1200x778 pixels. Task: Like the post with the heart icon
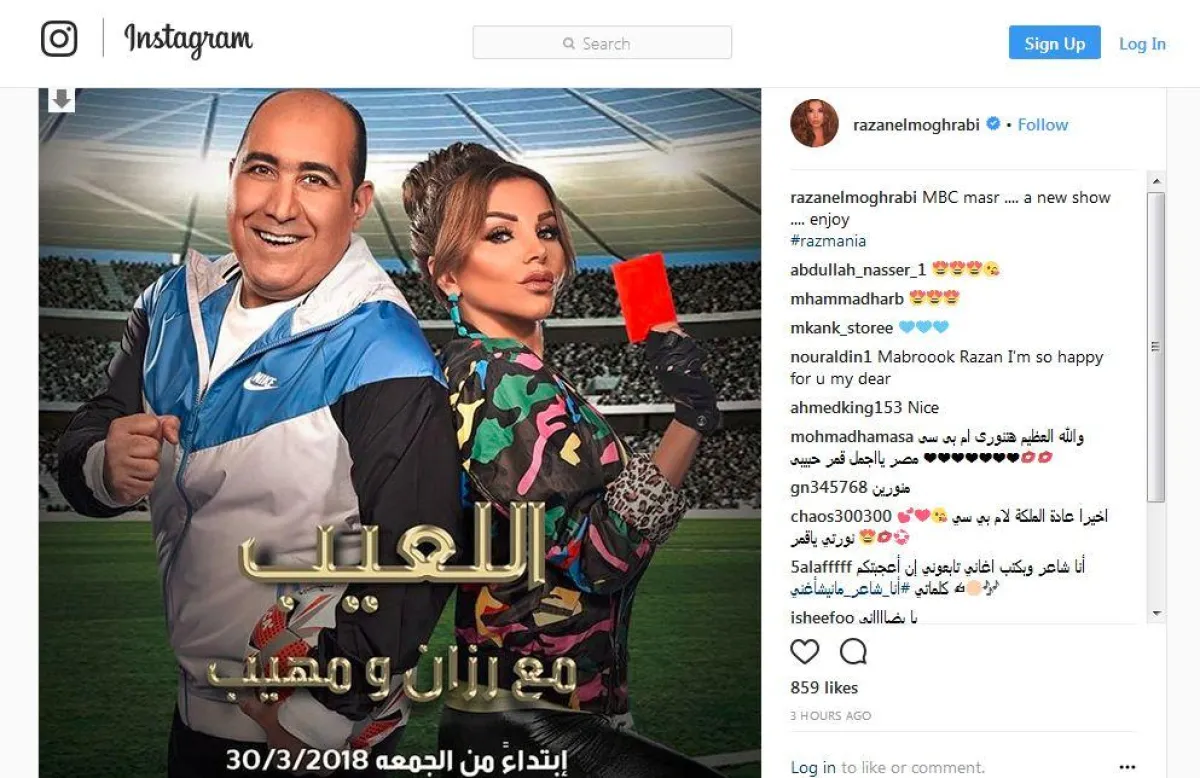(805, 652)
